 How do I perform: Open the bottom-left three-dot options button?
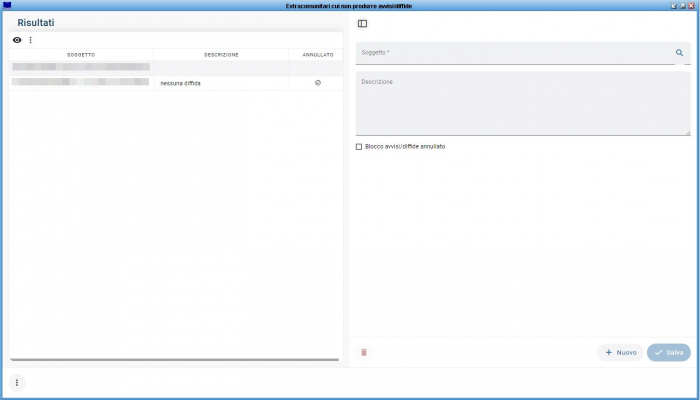(x=17, y=383)
